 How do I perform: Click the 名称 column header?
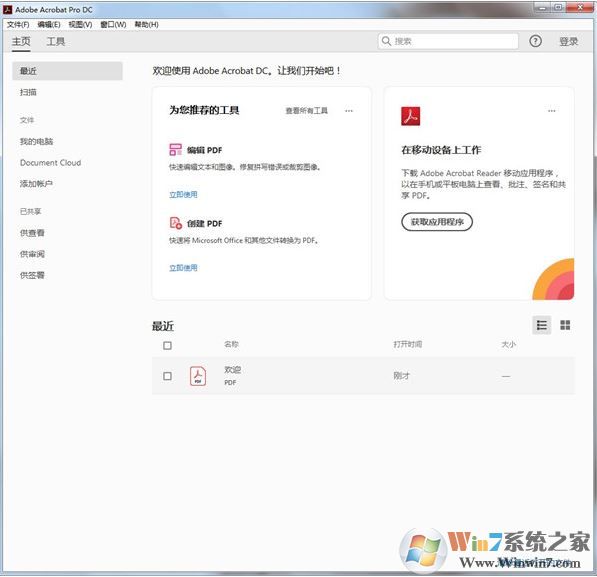231,344
